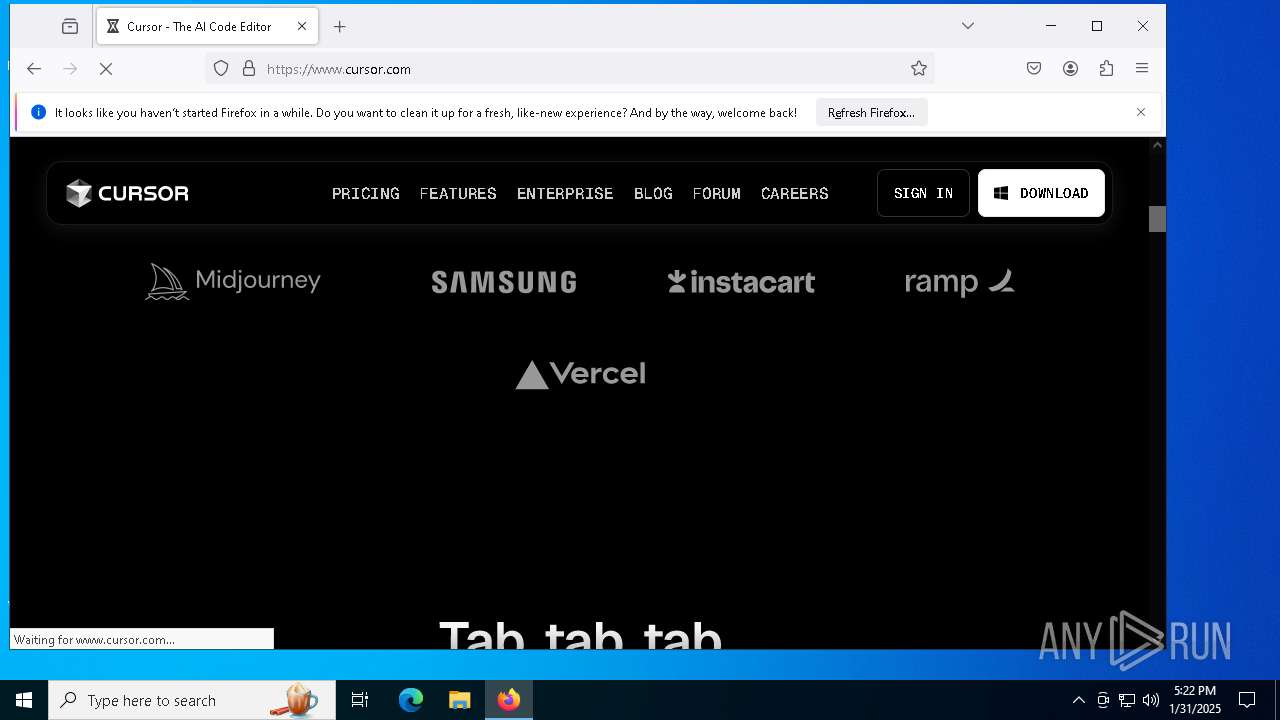Open Forum link
This screenshot has height=720, width=1280.
[717, 193]
